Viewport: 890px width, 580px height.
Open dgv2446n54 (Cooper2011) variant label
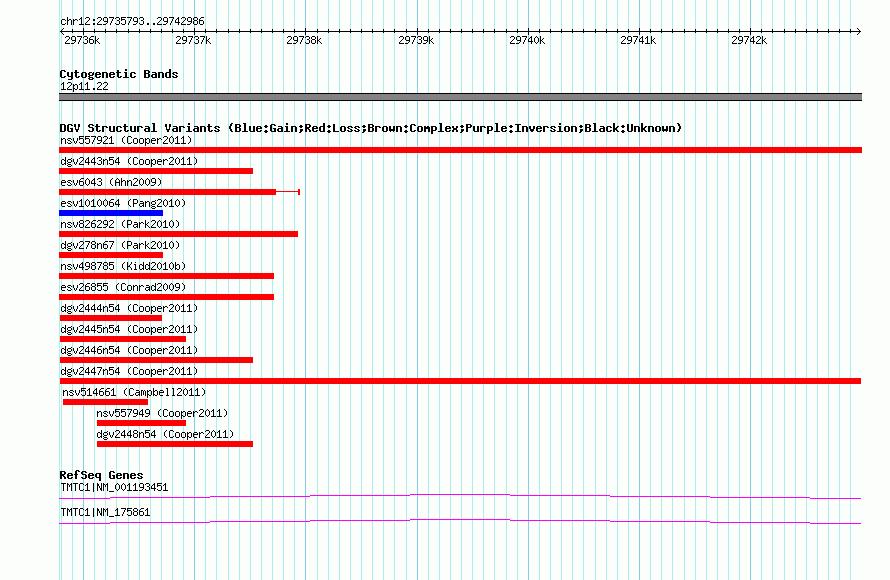129,350
